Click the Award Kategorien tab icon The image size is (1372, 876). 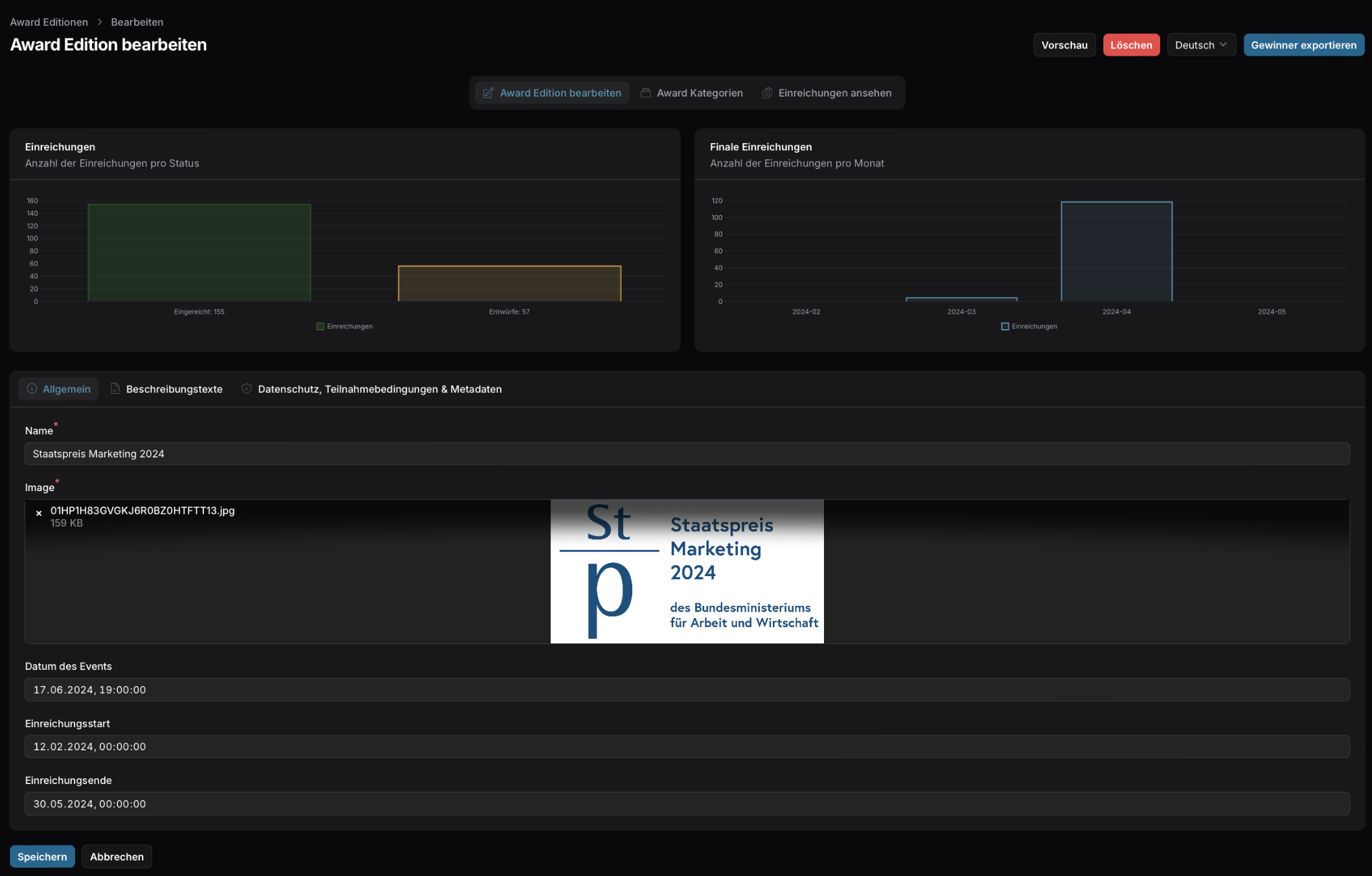coord(646,93)
